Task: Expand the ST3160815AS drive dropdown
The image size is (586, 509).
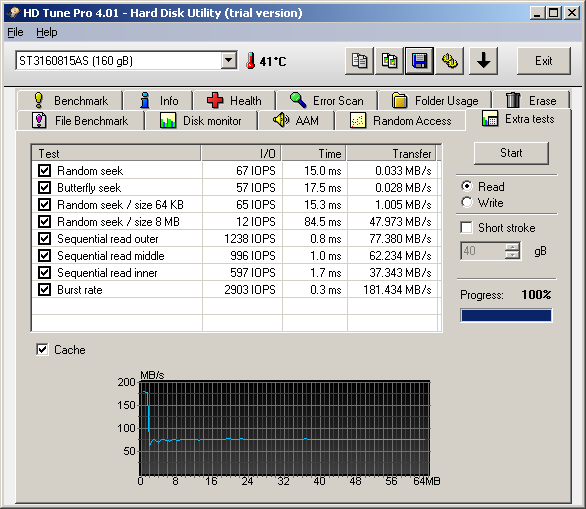Action: tap(228, 61)
